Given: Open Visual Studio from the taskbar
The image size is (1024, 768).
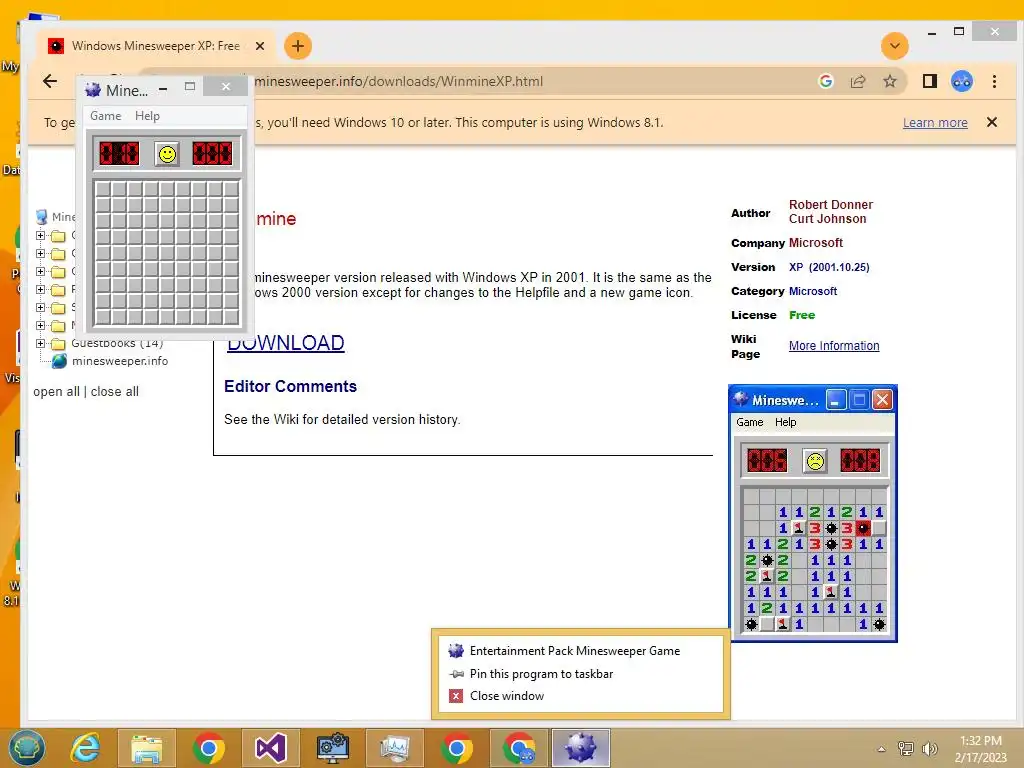Looking at the screenshot, I should (x=270, y=748).
